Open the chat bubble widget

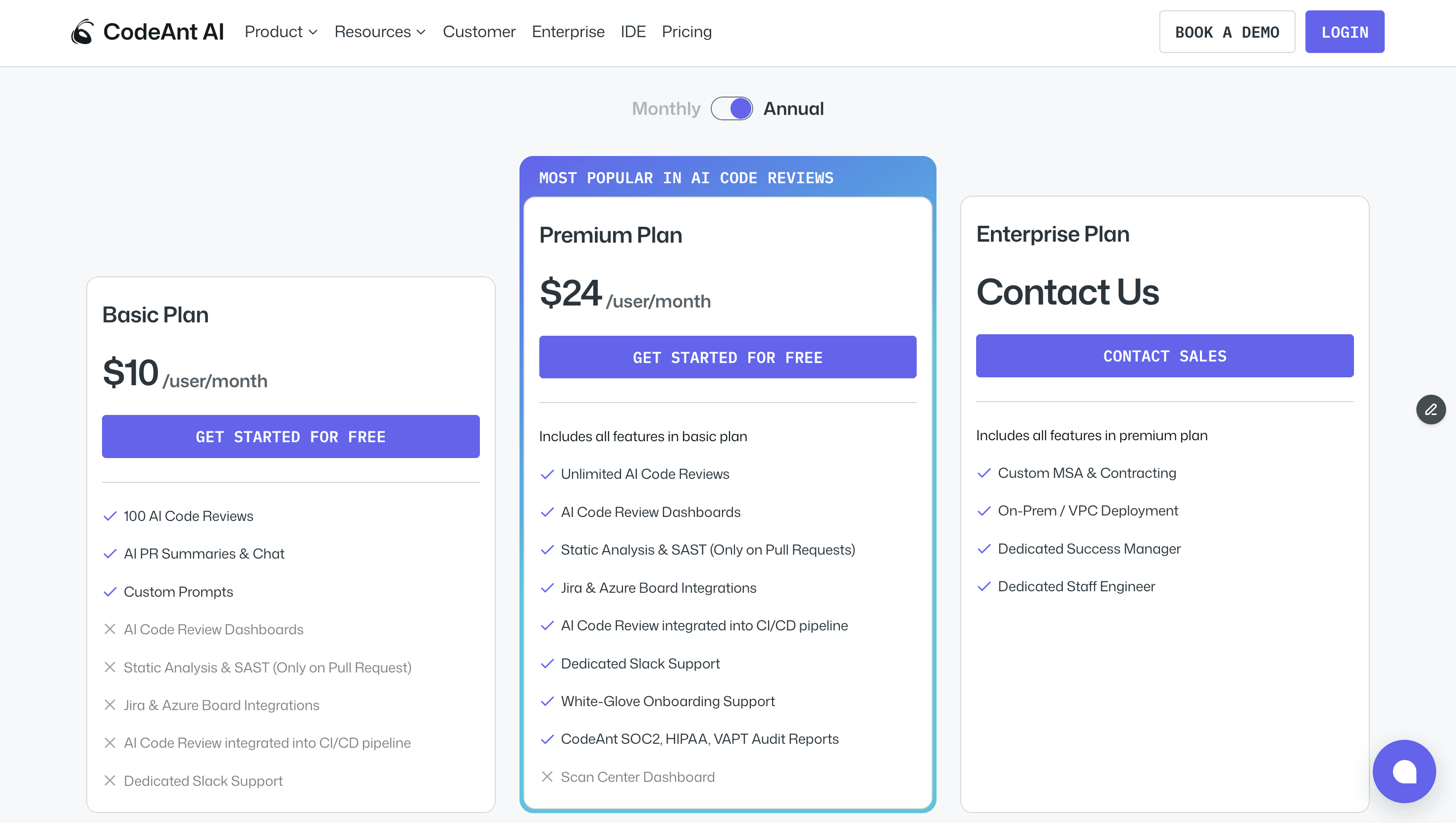coord(1404,771)
